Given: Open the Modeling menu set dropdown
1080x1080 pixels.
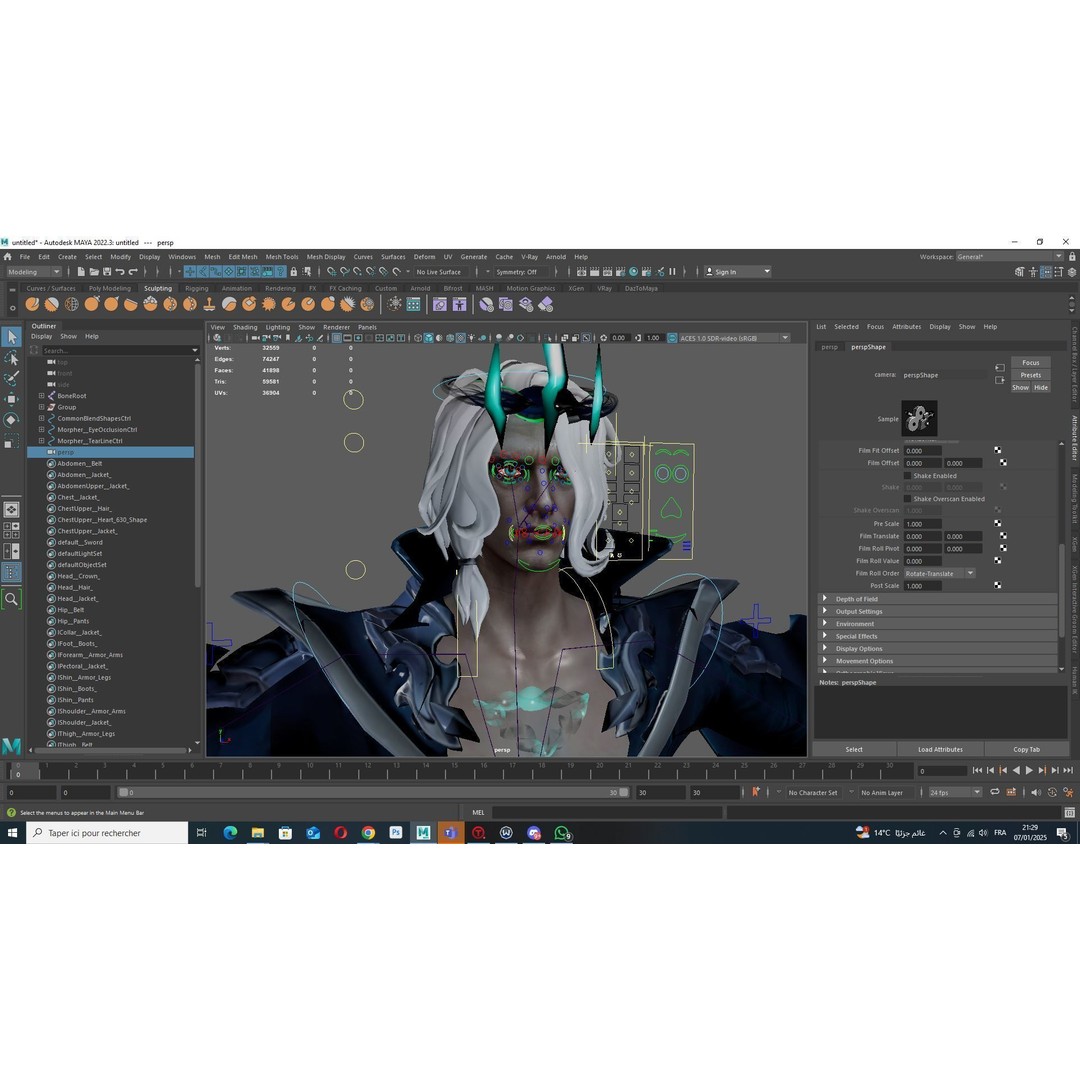Looking at the screenshot, I should (x=34, y=272).
